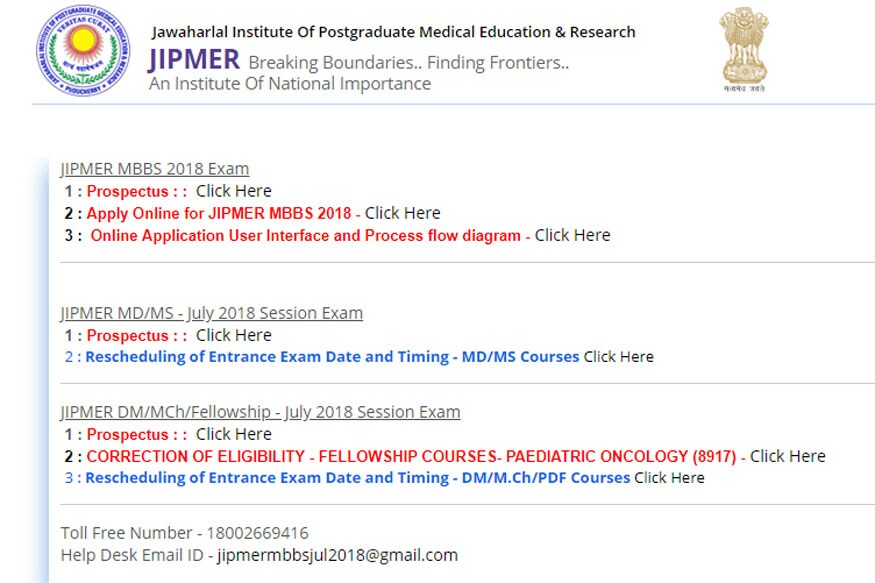Screen dimensions: 875x583
Task: Open JIPMER DM/MCh/Fellowship July 2018 heading
Action: click(x=260, y=412)
